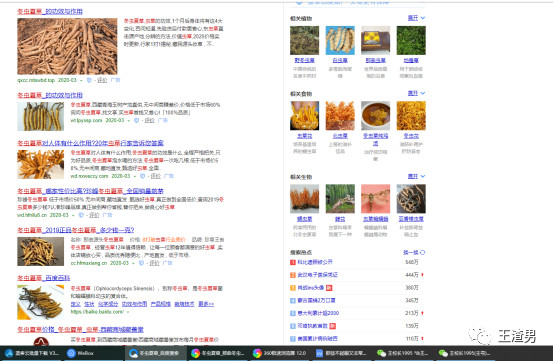
Task: Open the 虫草蝙蝠蛾 link under 相关生物
Action: [x=376, y=219]
